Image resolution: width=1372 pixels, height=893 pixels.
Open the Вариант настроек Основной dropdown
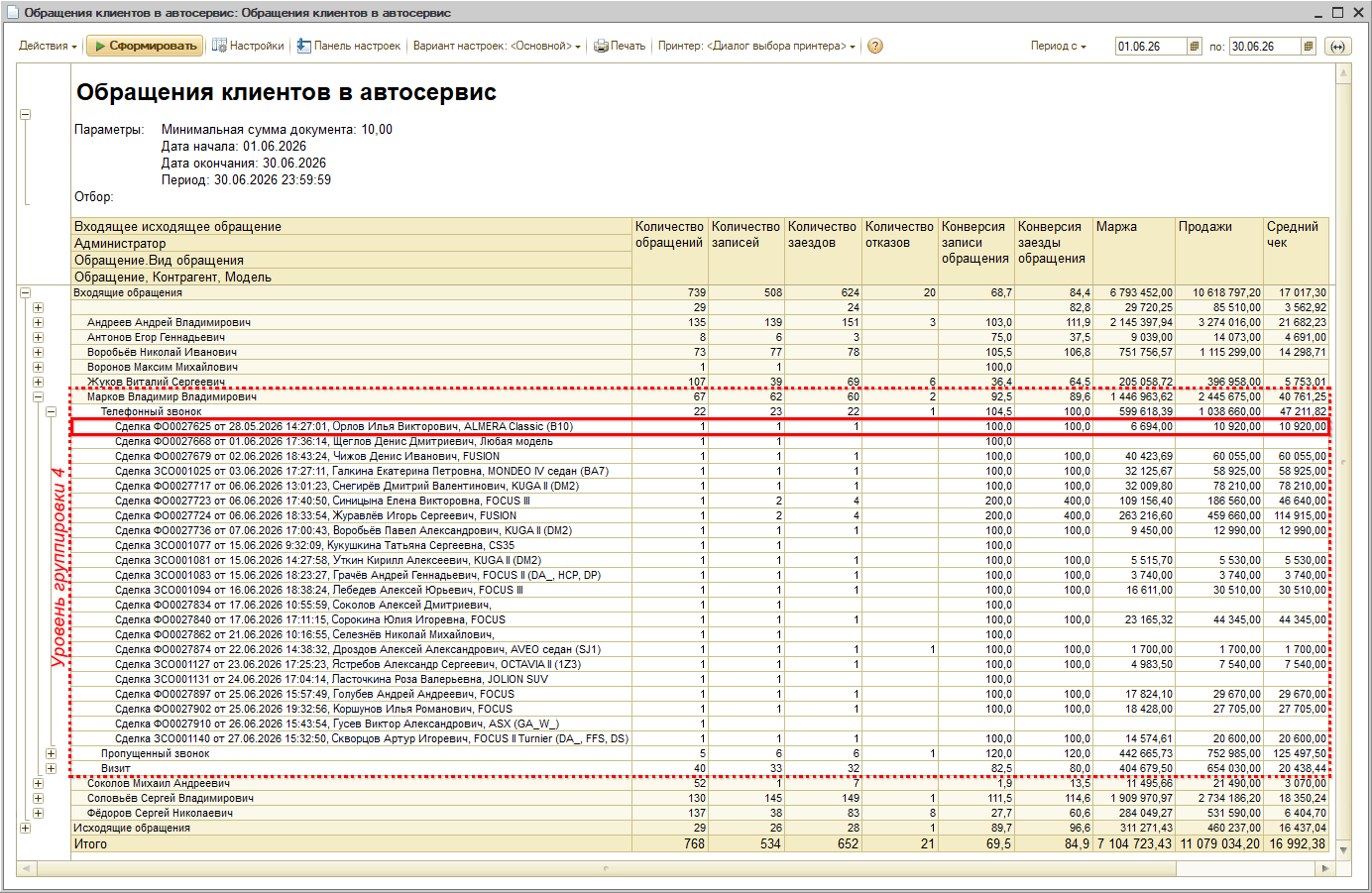(497, 46)
